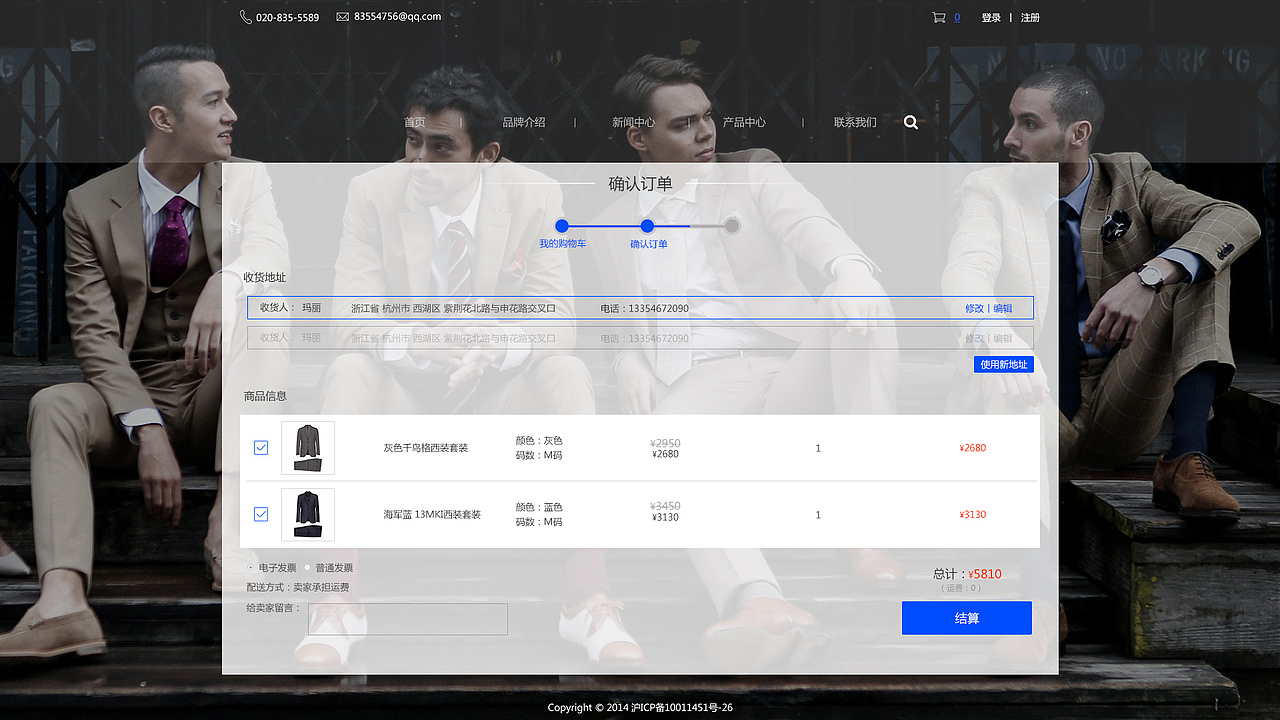Screen dimensions: 1280x720
Task: Click 颜色：蓝色 attribute text
Action: (x=539, y=507)
